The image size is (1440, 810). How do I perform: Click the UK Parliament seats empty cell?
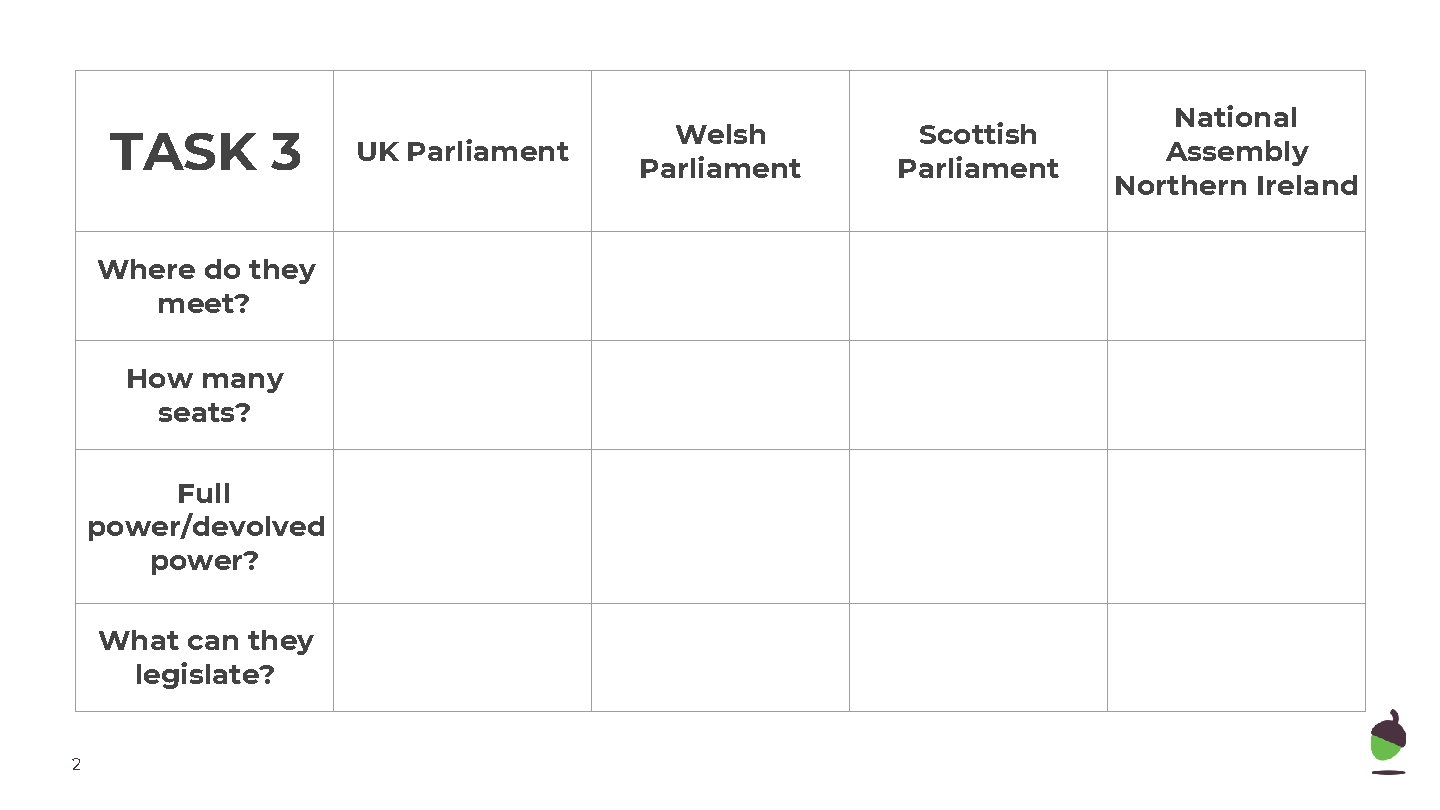tap(462, 395)
